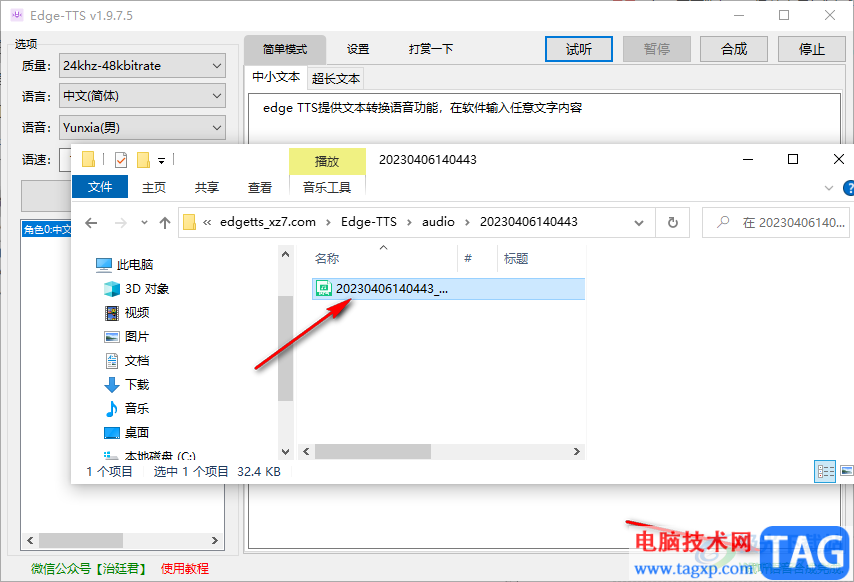Open the Edge-TTS app icon menu
Image resolution: width=854 pixels, height=582 pixels.
coord(17,15)
